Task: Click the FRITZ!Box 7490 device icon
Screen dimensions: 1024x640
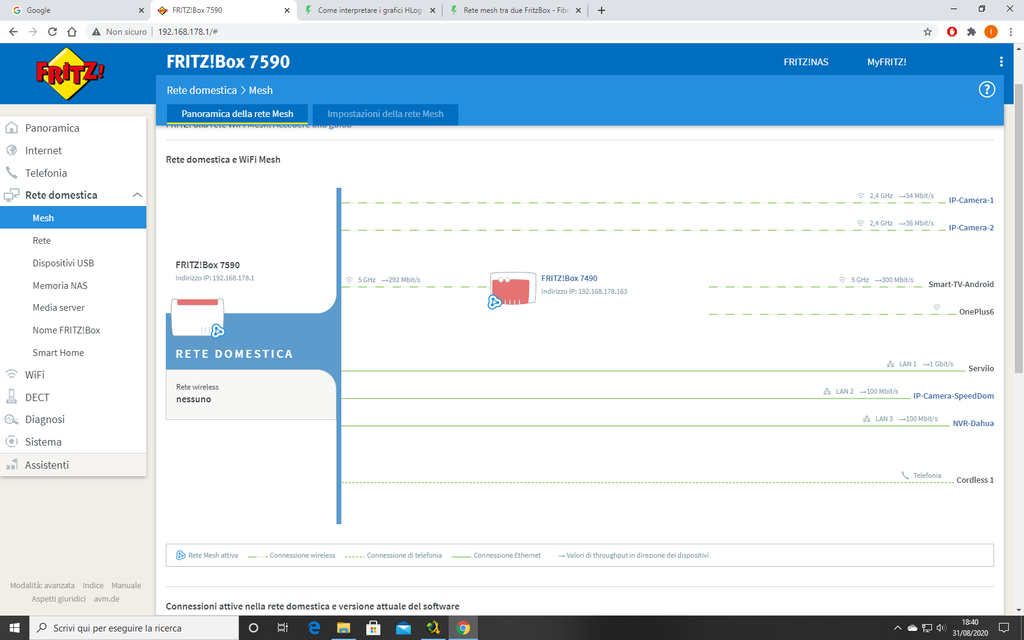Action: 512,290
